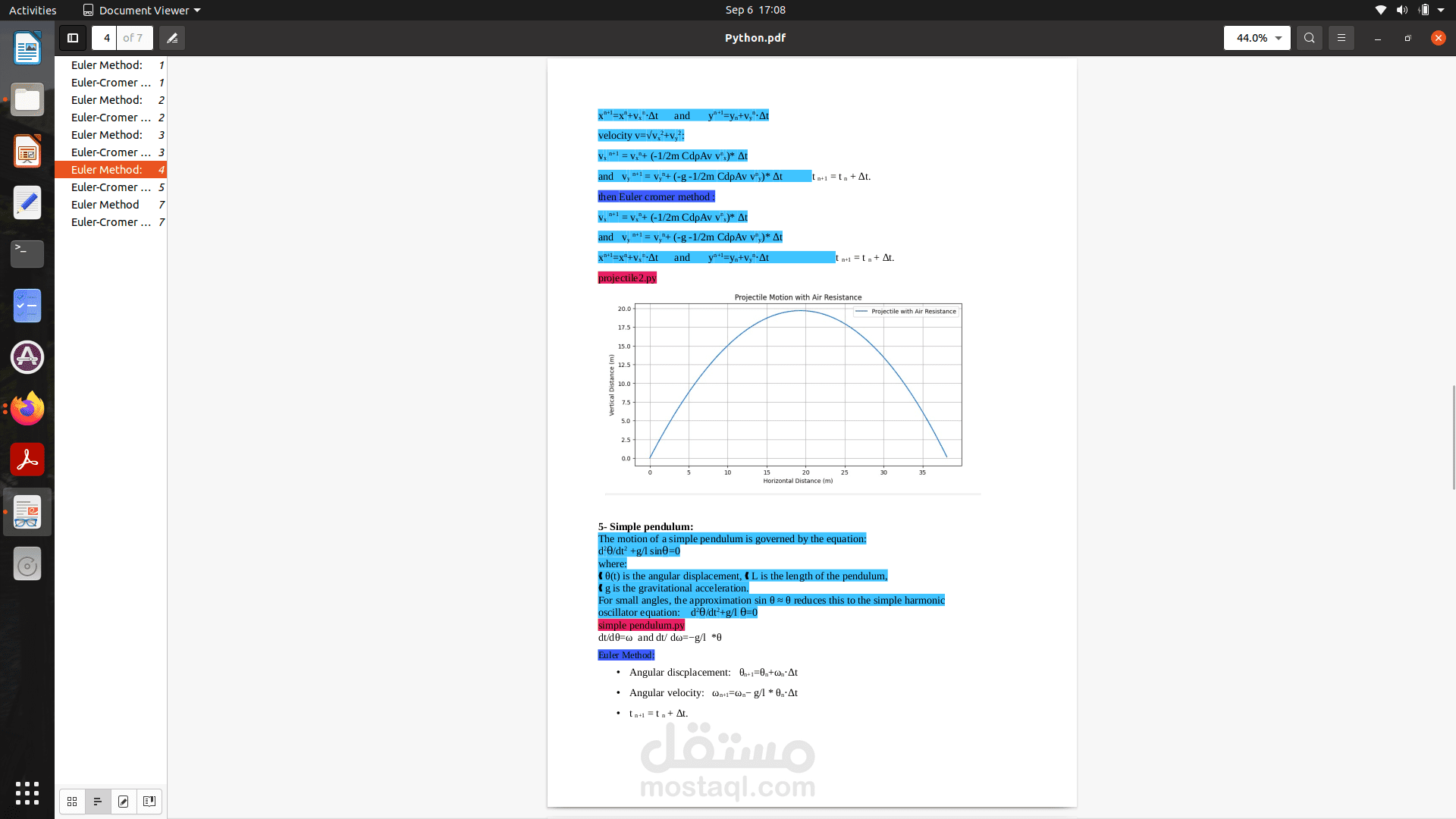
Task: Launch Firefox from the dock
Action: [x=27, y=409]
